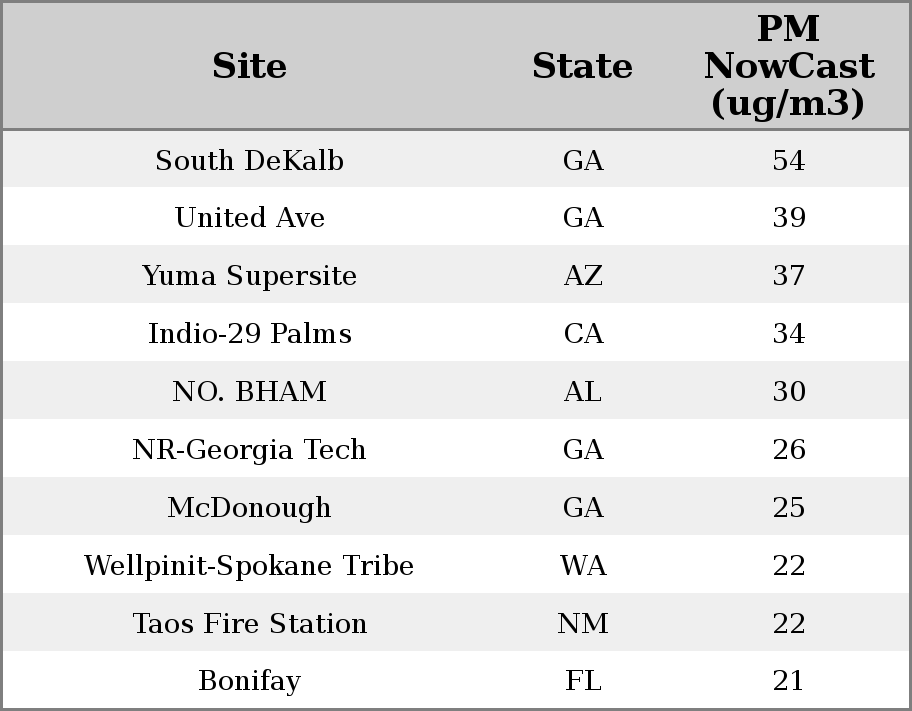Screen dimensions: 912x711
Task: Click the Taos Fire Station entry
Action: point(249,624)
